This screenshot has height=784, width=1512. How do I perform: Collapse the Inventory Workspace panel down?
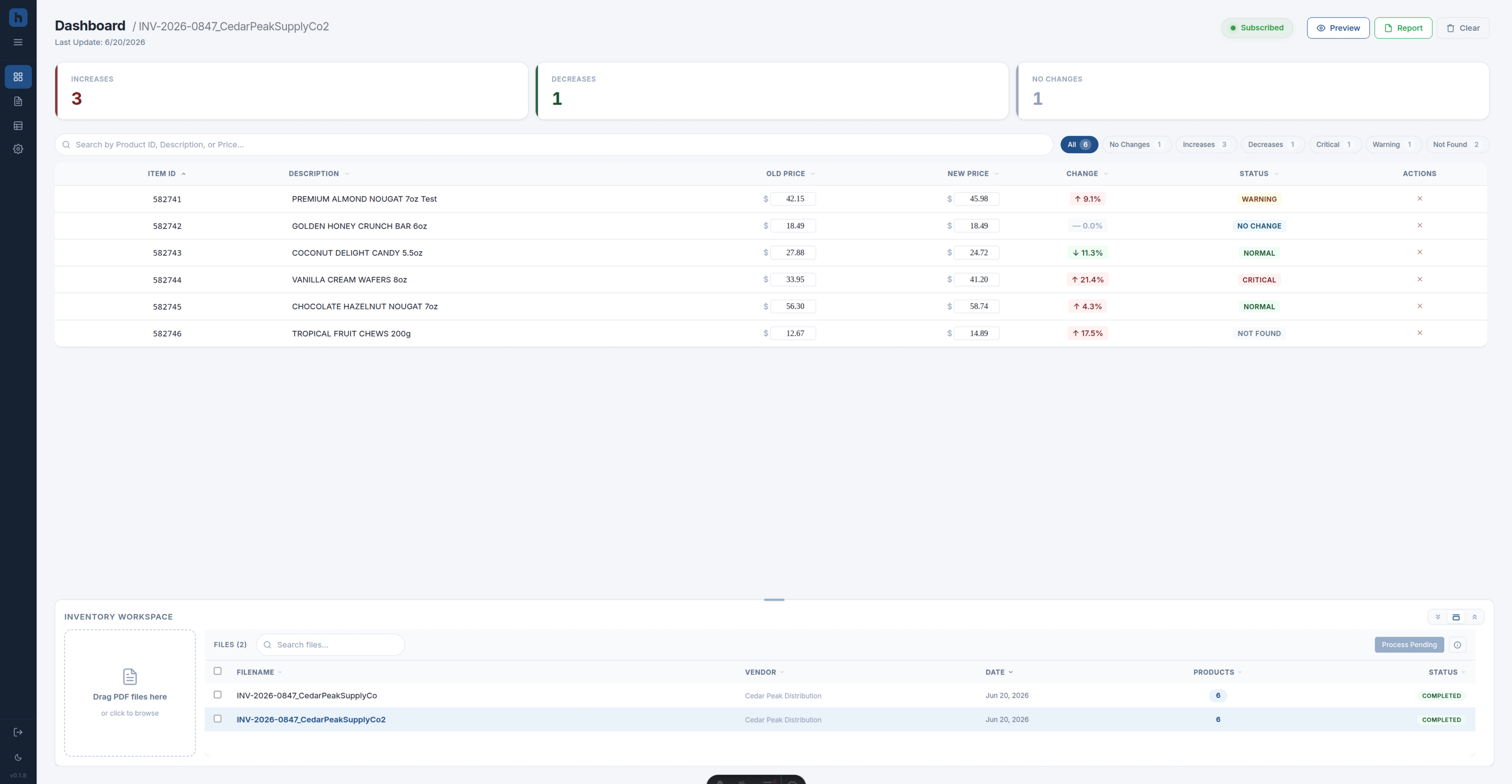point(1438,617)
